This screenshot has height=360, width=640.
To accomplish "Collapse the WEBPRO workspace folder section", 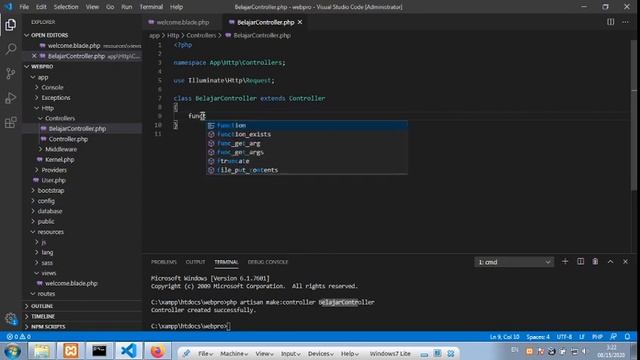I will [39, 66].
